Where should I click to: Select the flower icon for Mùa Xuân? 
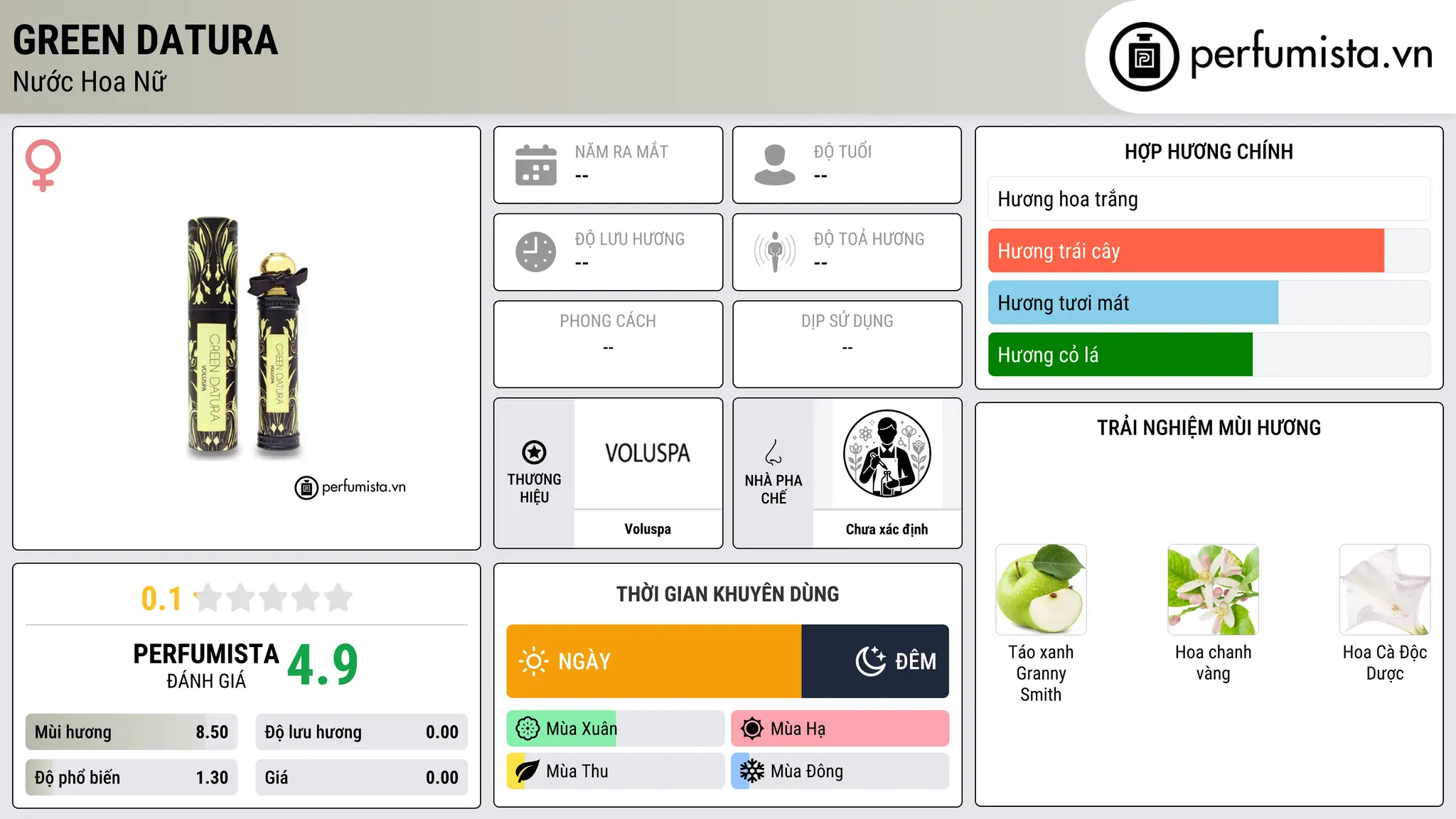coord(528,729)
